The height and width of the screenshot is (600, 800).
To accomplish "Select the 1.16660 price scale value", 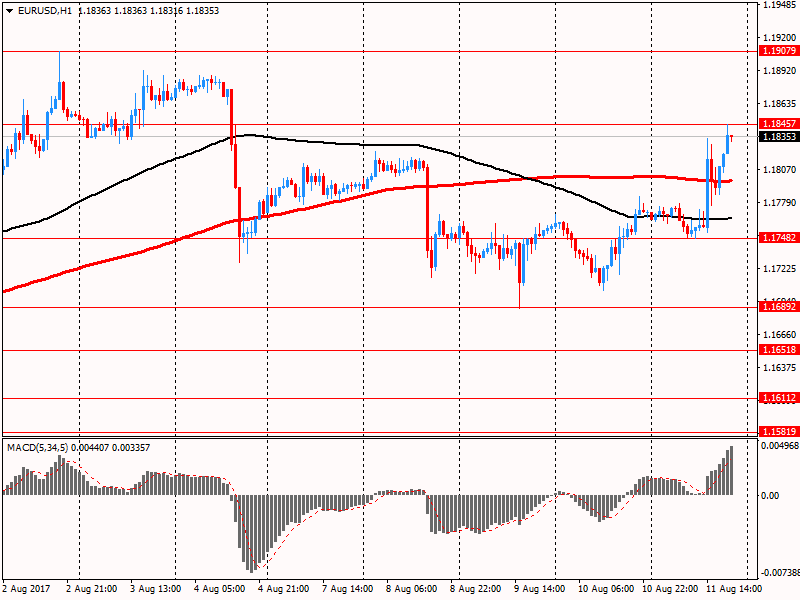I will tap(779, 335).
